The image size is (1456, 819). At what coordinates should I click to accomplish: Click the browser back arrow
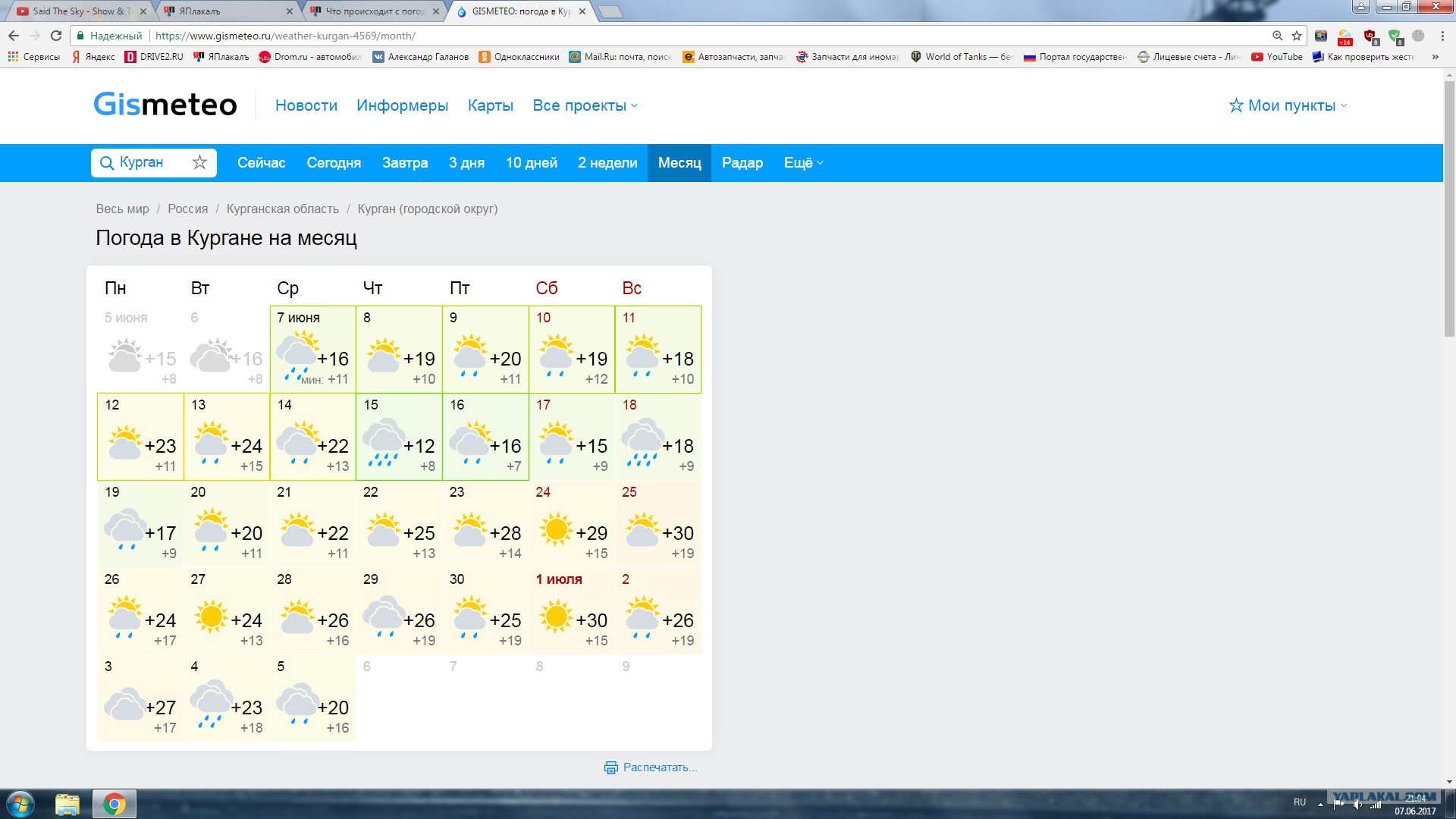tap(14, 36)
